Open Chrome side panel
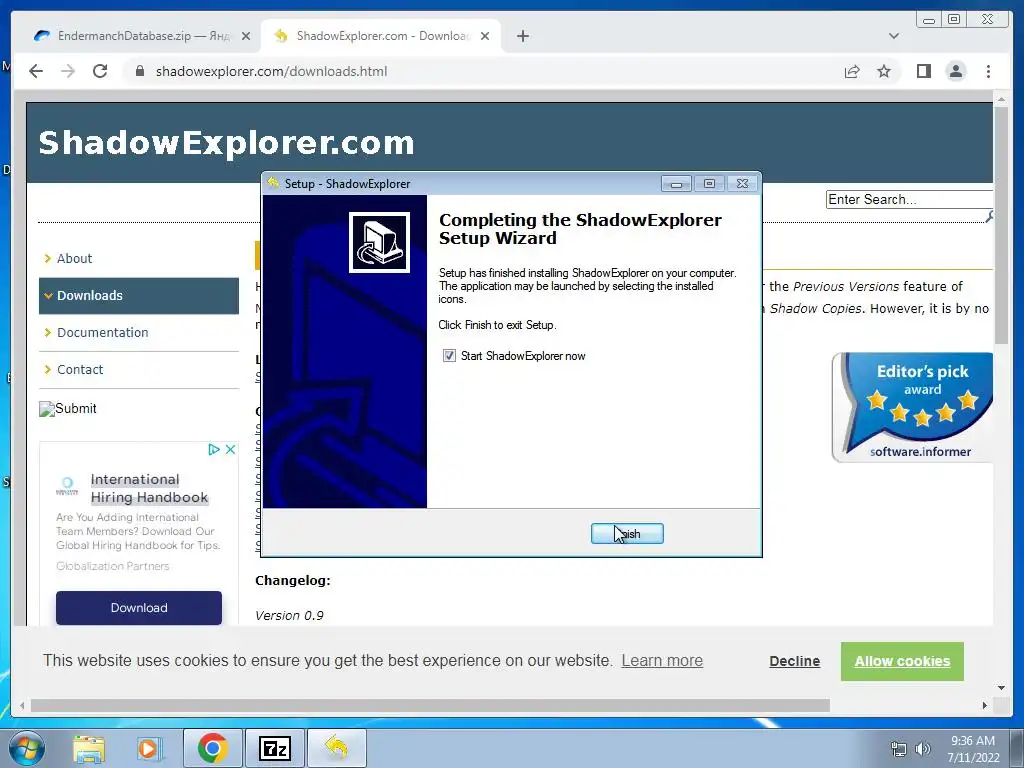1024x768 pixels. 923,71
